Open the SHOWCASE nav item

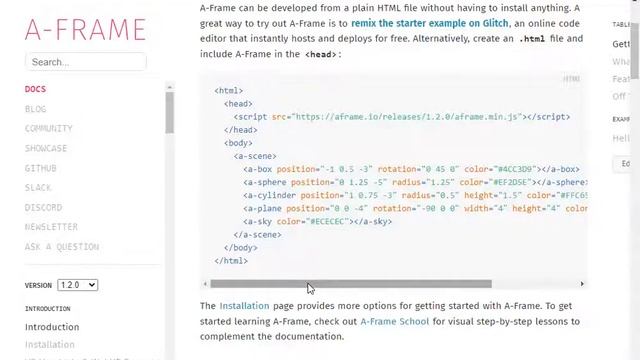point(46,148)
